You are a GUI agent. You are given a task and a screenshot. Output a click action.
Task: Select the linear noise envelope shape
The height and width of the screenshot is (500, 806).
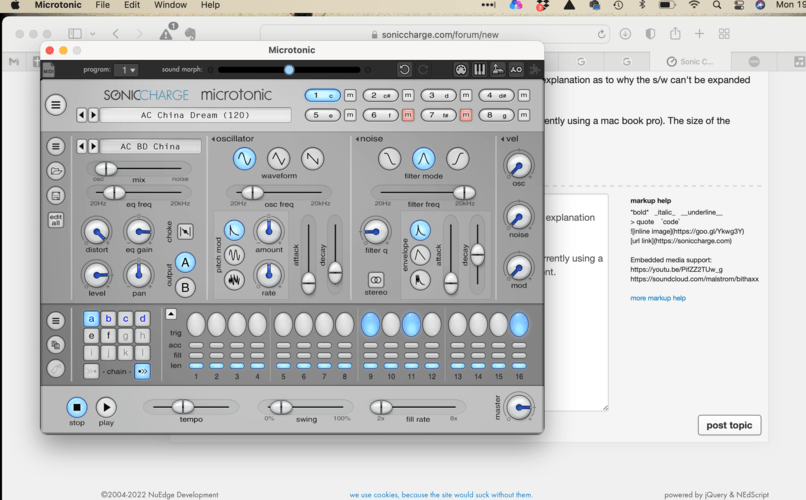pyautogui.click(x=420, y=255)
